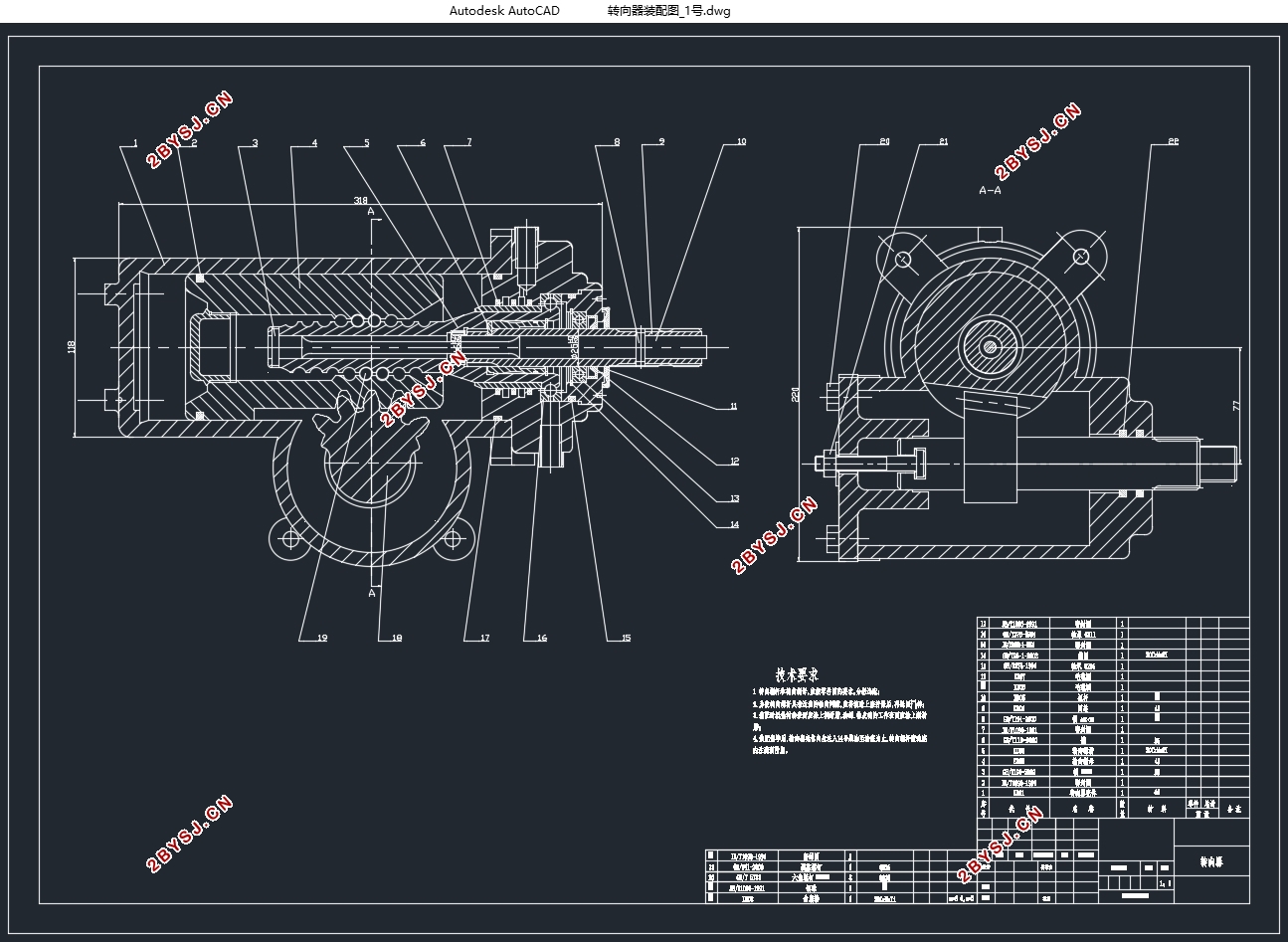Image resolution: width=1288 pixels, height=942 pixels.
Task: Click part number 12 label
Action: [x=734, y=462]
